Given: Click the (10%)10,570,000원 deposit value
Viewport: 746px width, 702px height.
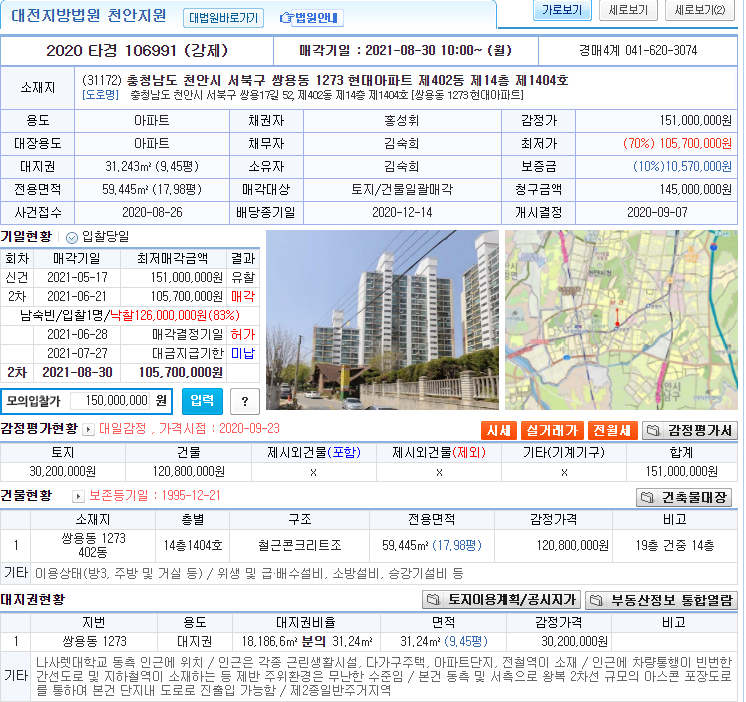Looking at the screenshot, I should [x=682, y=166].
